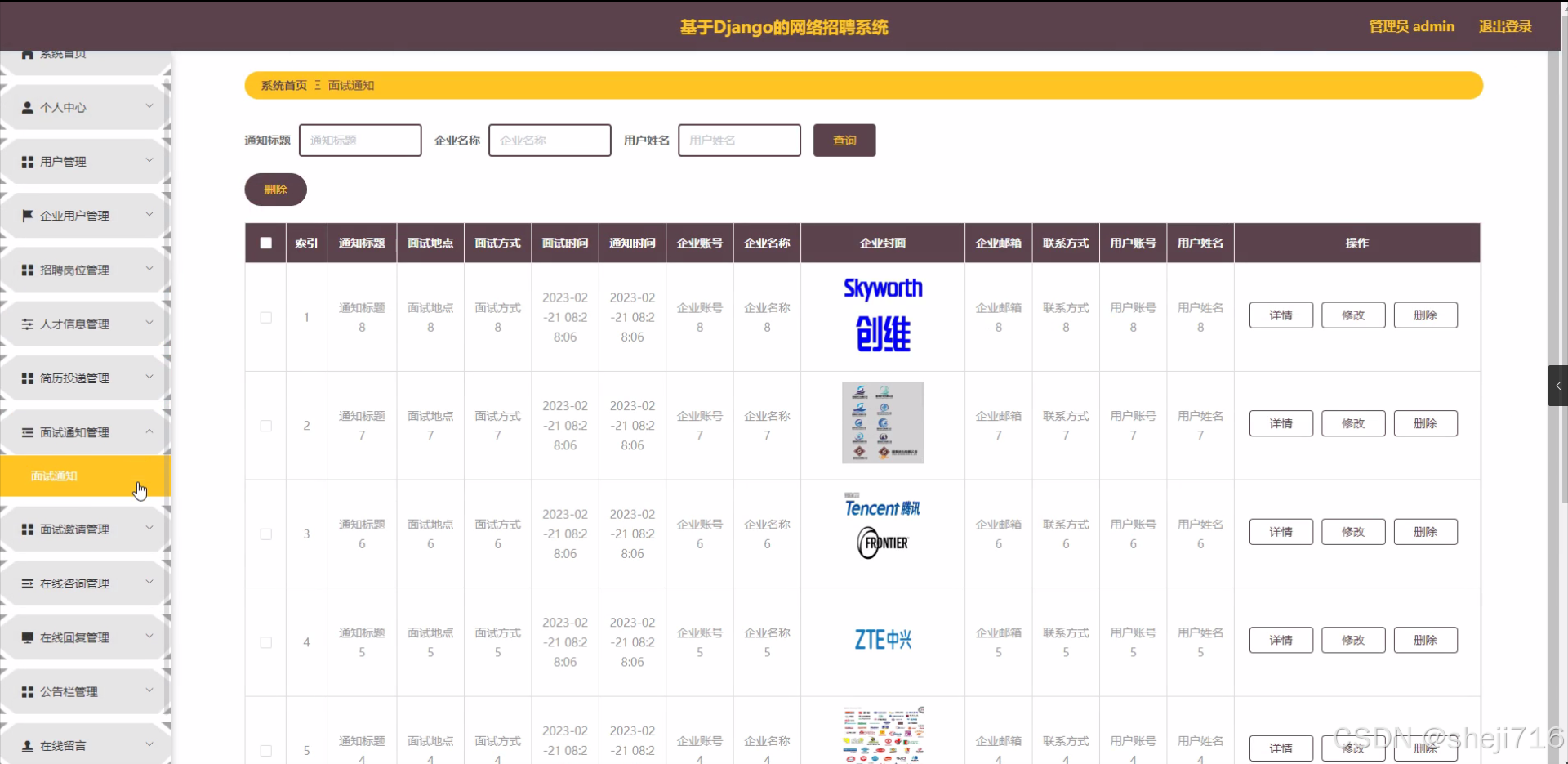
Task: Click the 公告栏管理 grid icon
Action: 27,691
